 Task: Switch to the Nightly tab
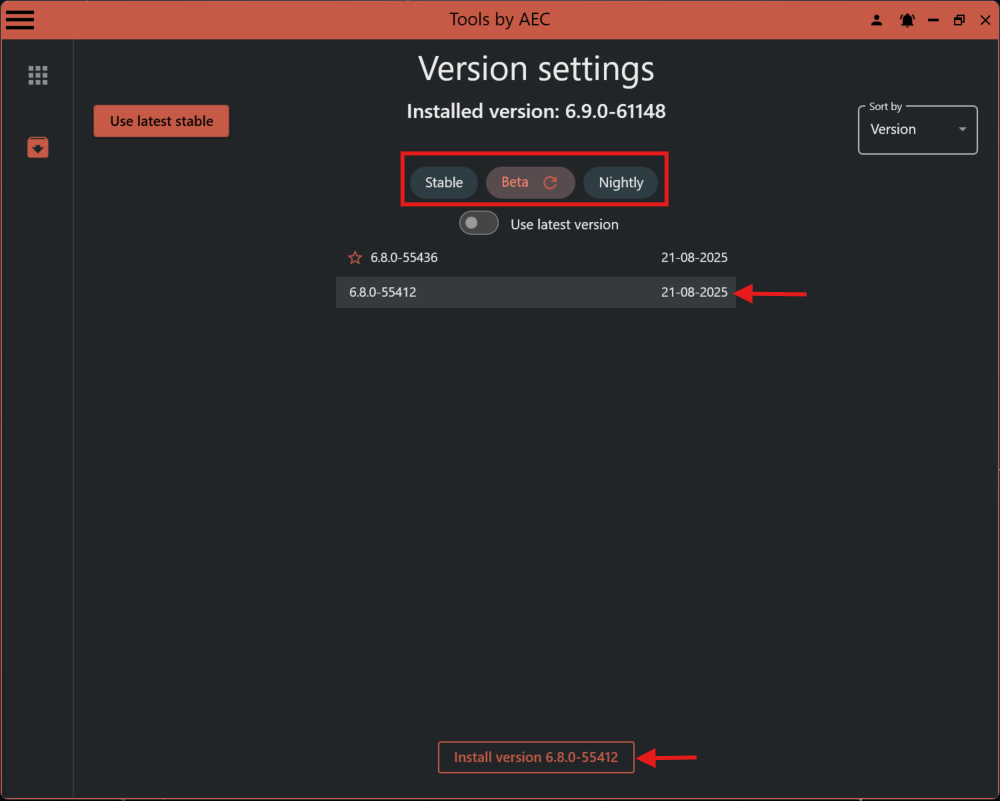(x=620, y=182)
